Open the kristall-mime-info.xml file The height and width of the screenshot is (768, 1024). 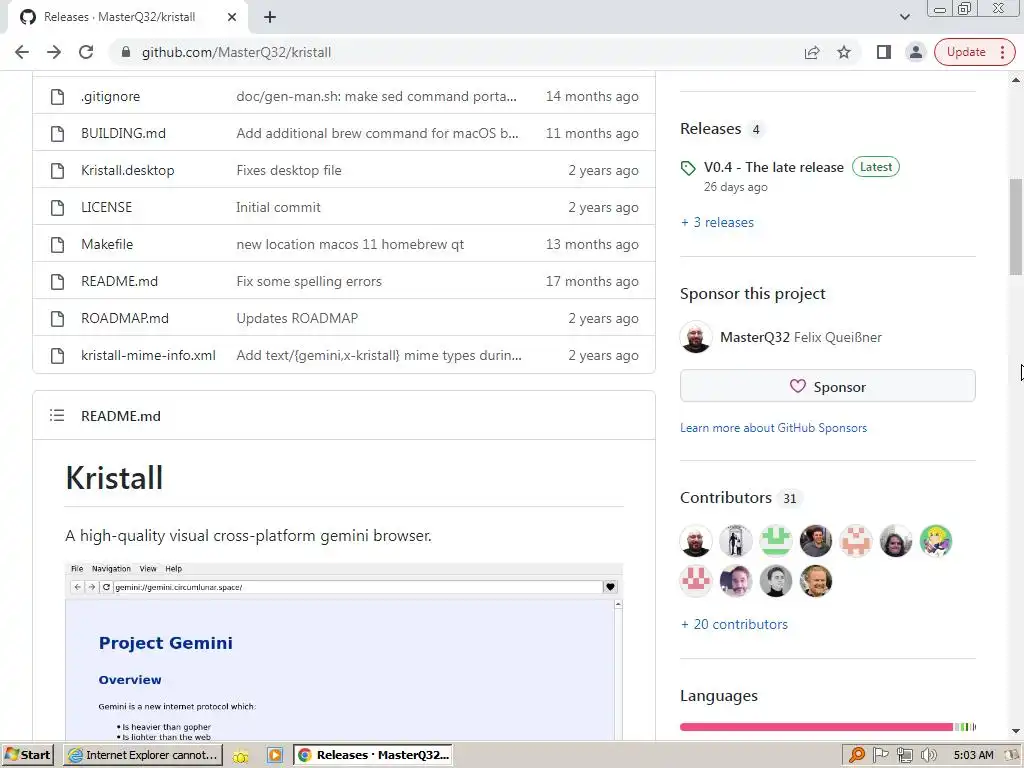pyautogui.click(x=148, y=355)
